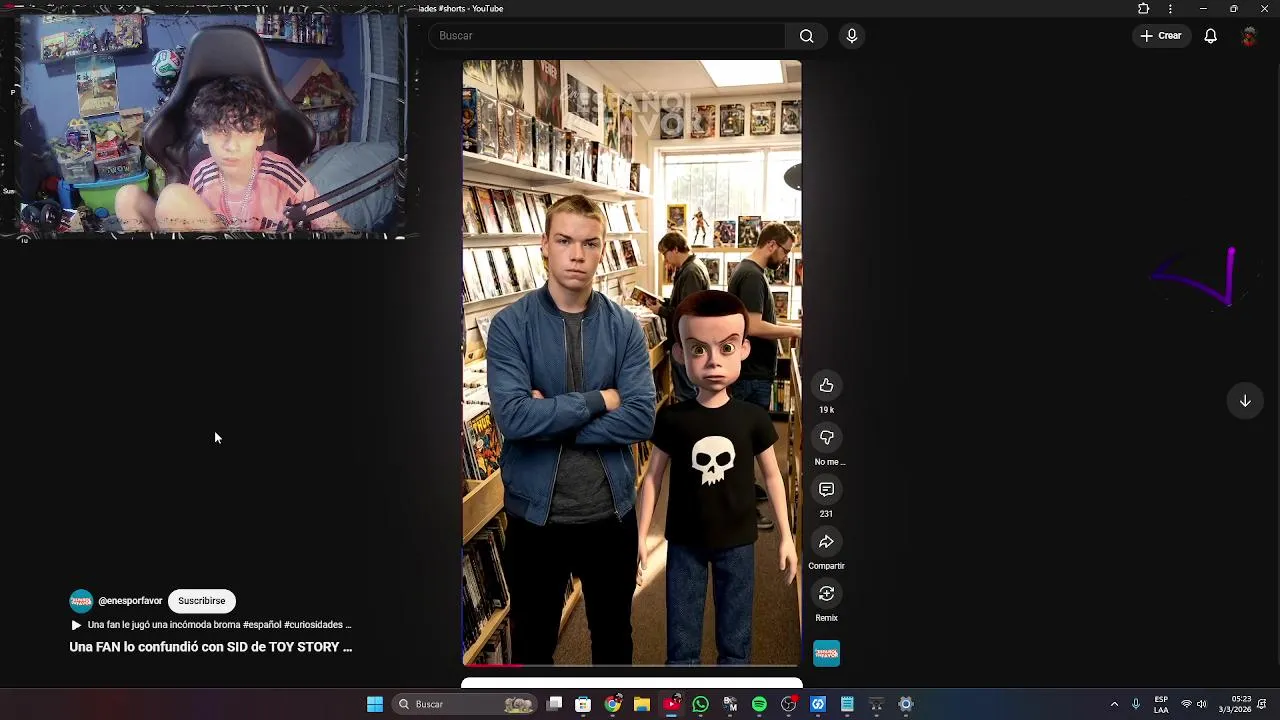
Task: Open Wi-Fi network settings in tray
Action: point(1187,704)
